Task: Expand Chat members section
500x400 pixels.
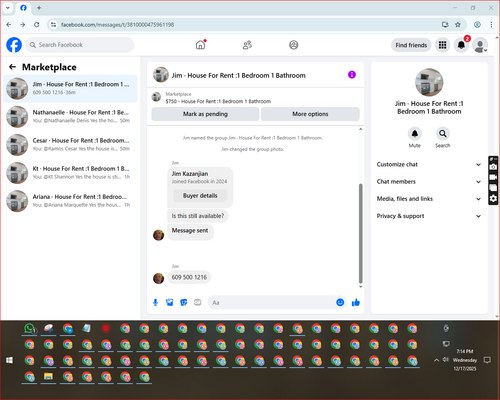Action: pos(429,182)
